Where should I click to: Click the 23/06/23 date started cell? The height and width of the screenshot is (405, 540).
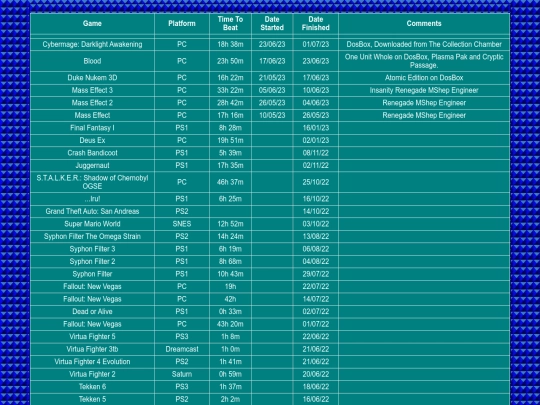272,44
